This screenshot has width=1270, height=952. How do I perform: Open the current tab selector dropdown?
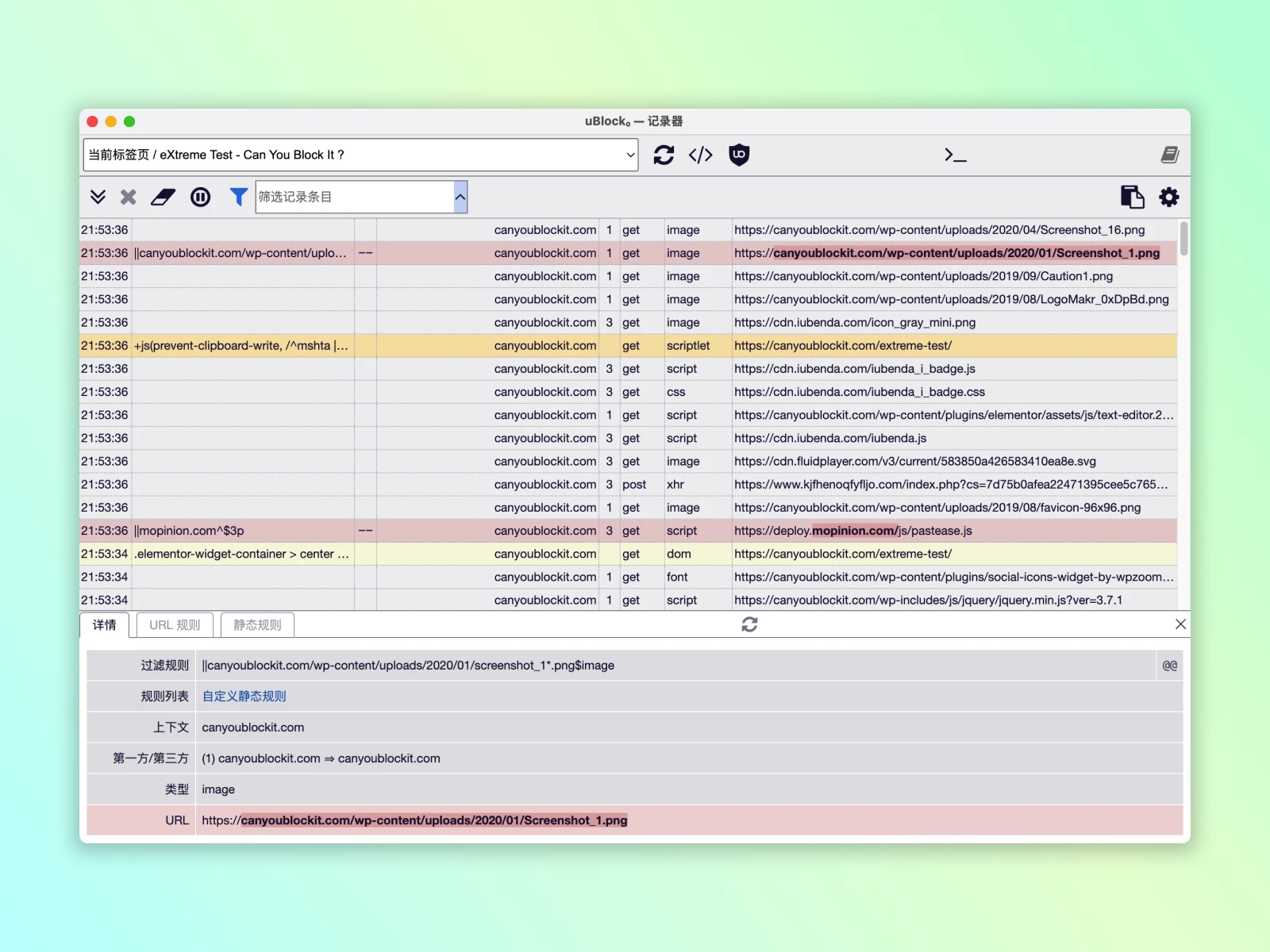click(361, 155)
